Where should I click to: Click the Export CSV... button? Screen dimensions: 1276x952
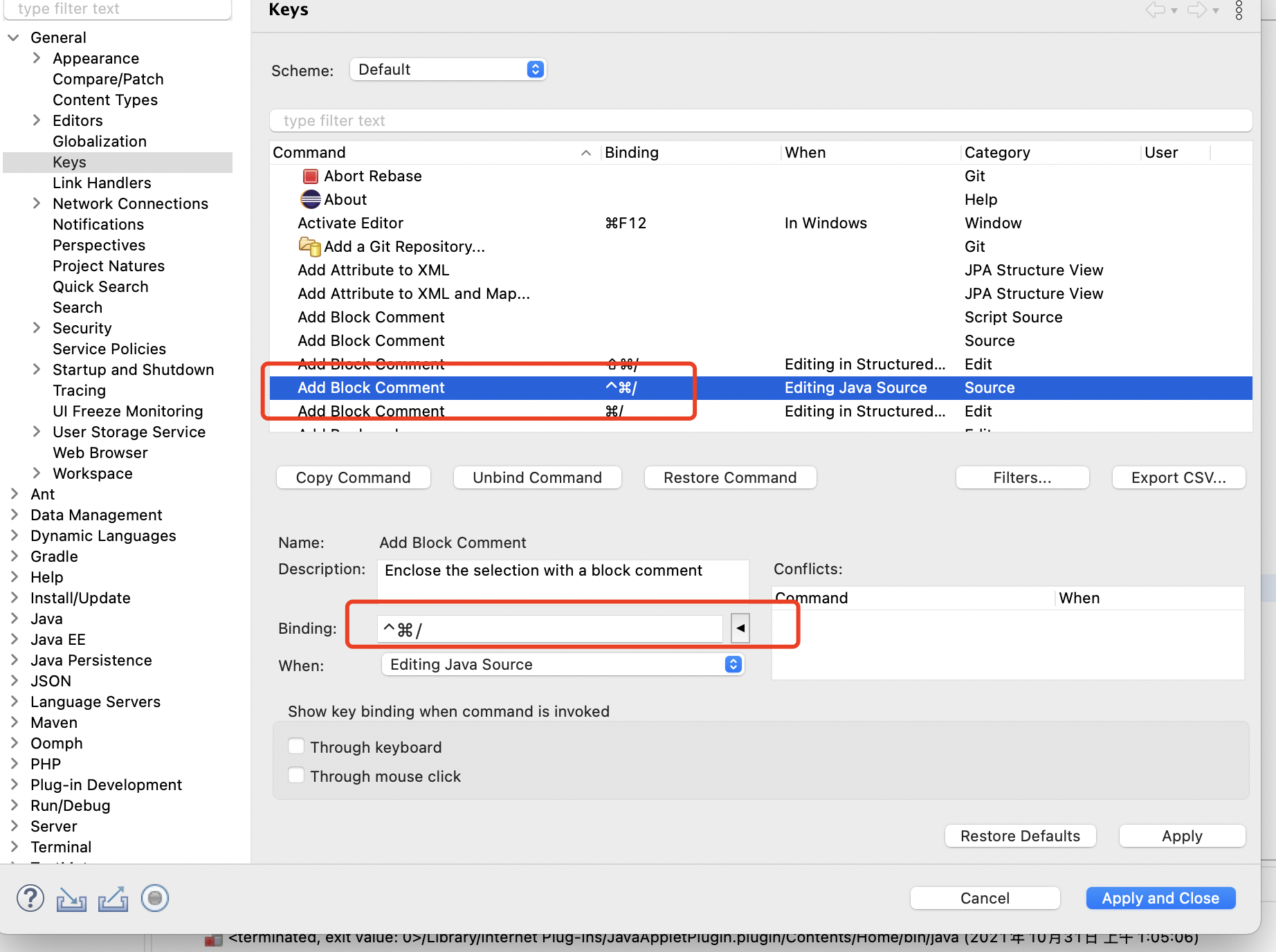(x=1179, y=477)
